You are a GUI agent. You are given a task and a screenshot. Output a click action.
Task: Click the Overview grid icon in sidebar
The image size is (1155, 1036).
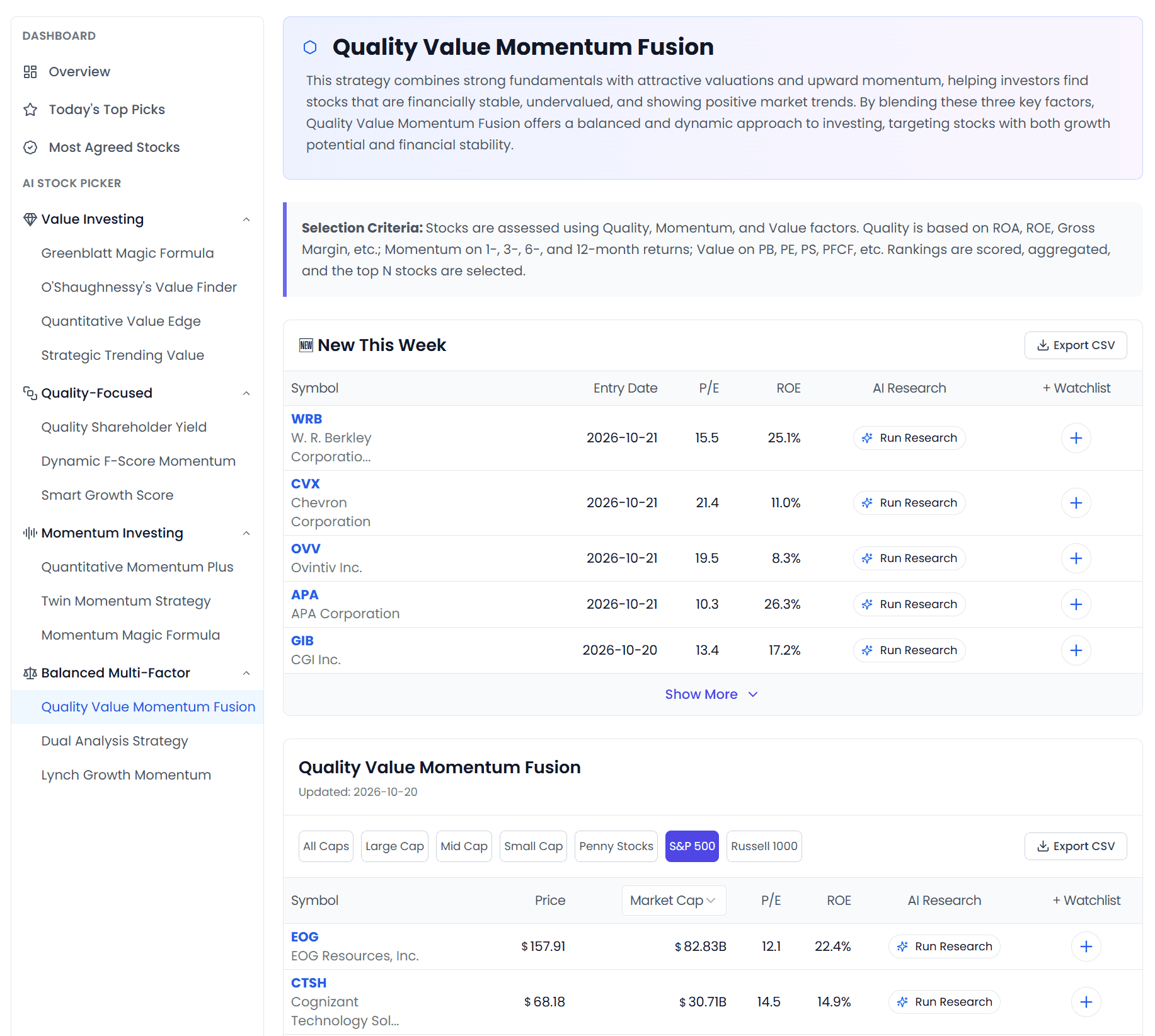point(30,72)
